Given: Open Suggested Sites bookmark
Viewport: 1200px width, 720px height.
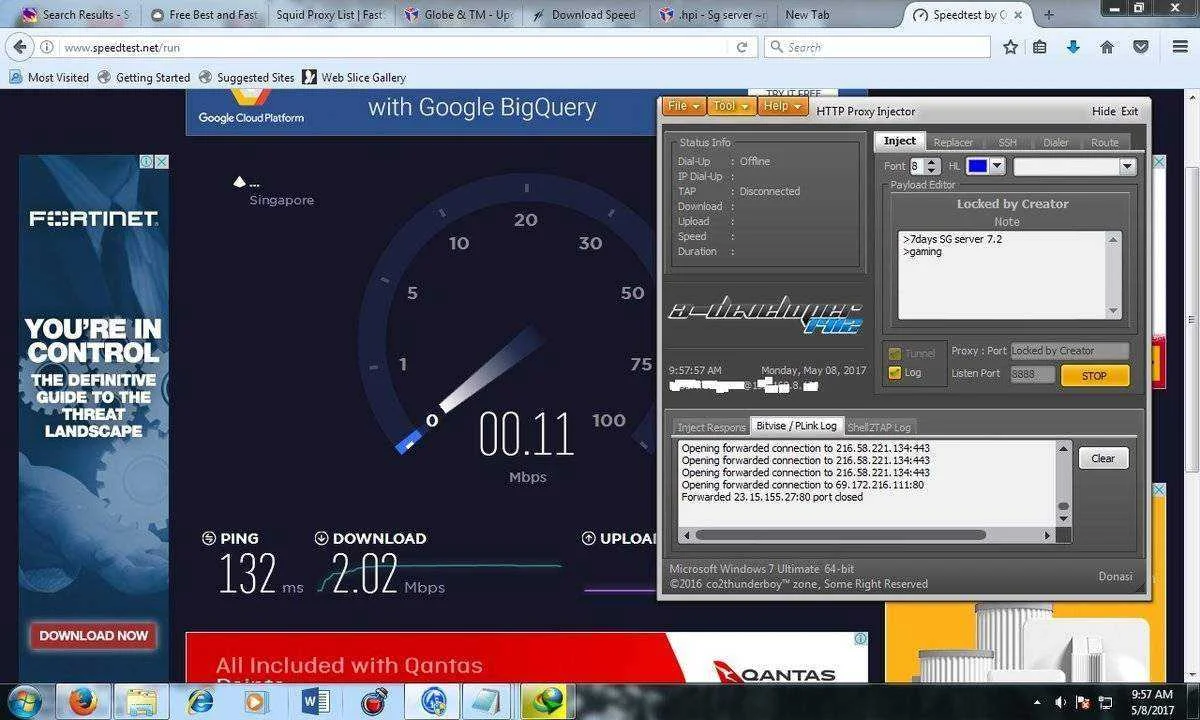Looking at the screenshot, I should [246, 77].
